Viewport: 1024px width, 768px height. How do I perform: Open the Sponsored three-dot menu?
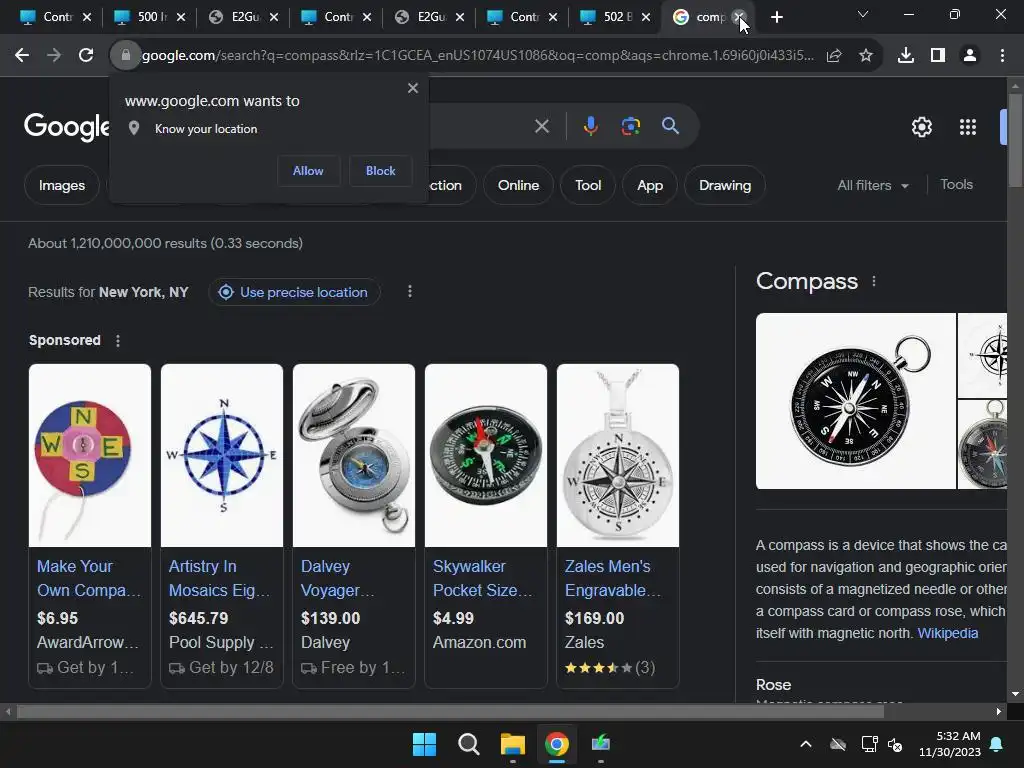pyautogui.click(x=118, y=340)
